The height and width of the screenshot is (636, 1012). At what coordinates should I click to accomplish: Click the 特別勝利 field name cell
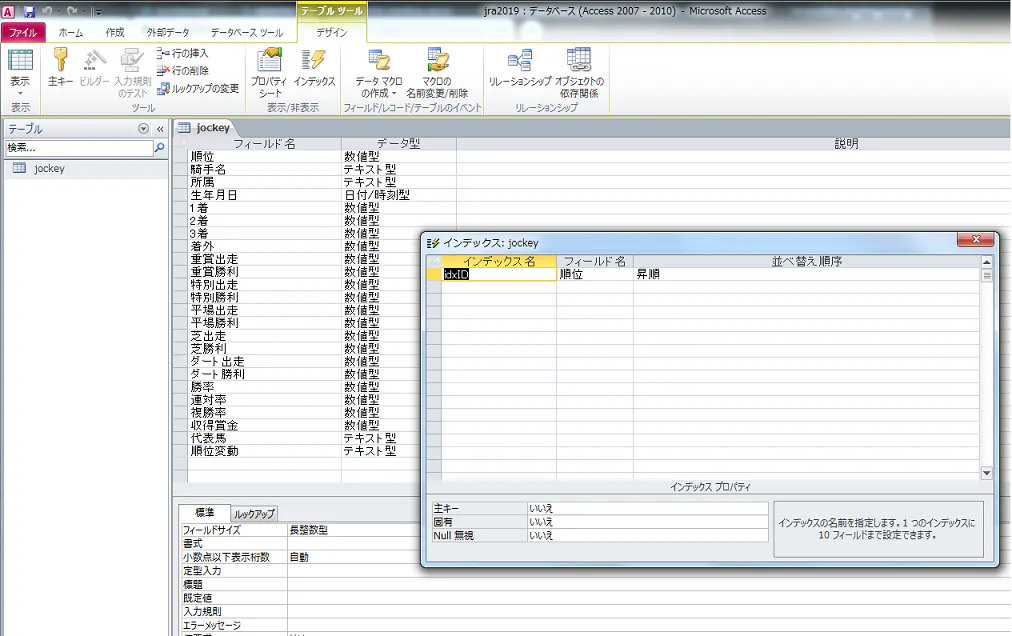point(264,298)
